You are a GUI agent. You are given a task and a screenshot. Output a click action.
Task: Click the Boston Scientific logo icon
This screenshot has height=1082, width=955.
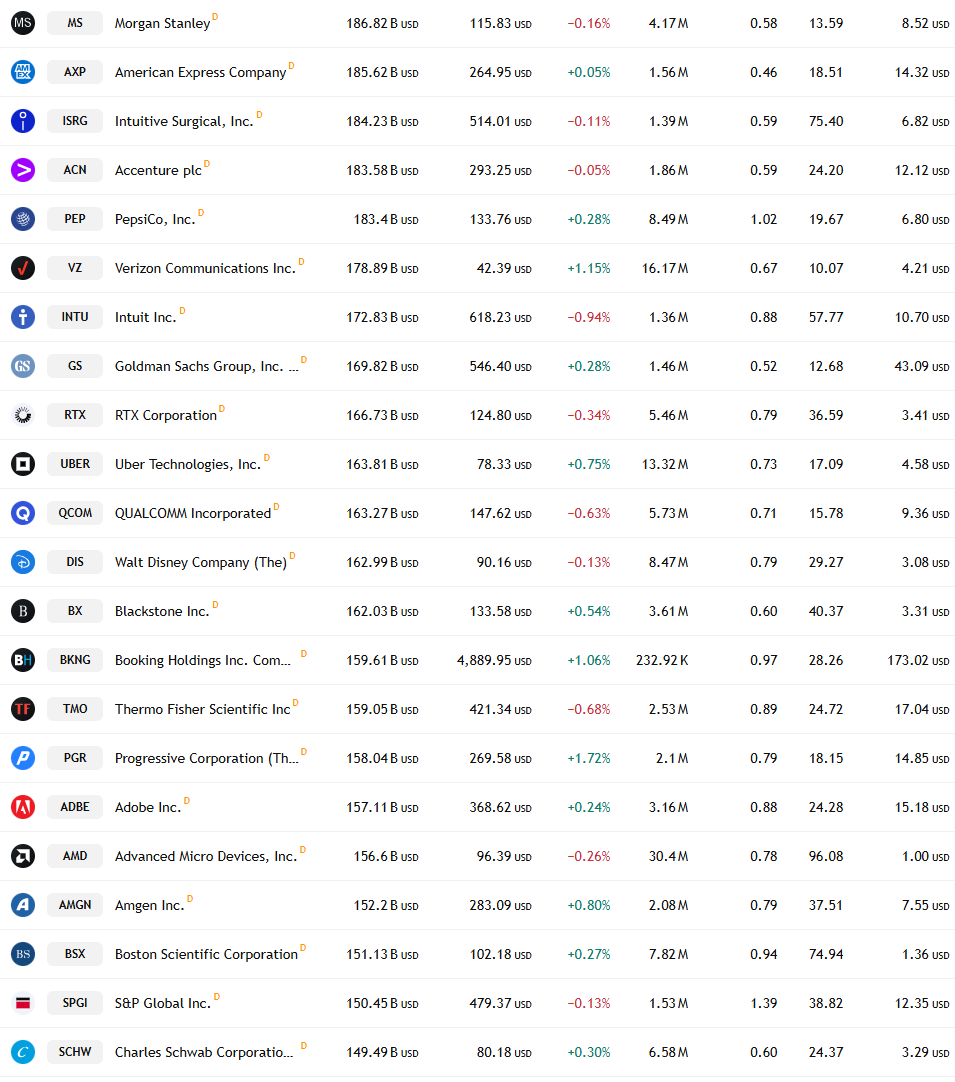[23, 954]
